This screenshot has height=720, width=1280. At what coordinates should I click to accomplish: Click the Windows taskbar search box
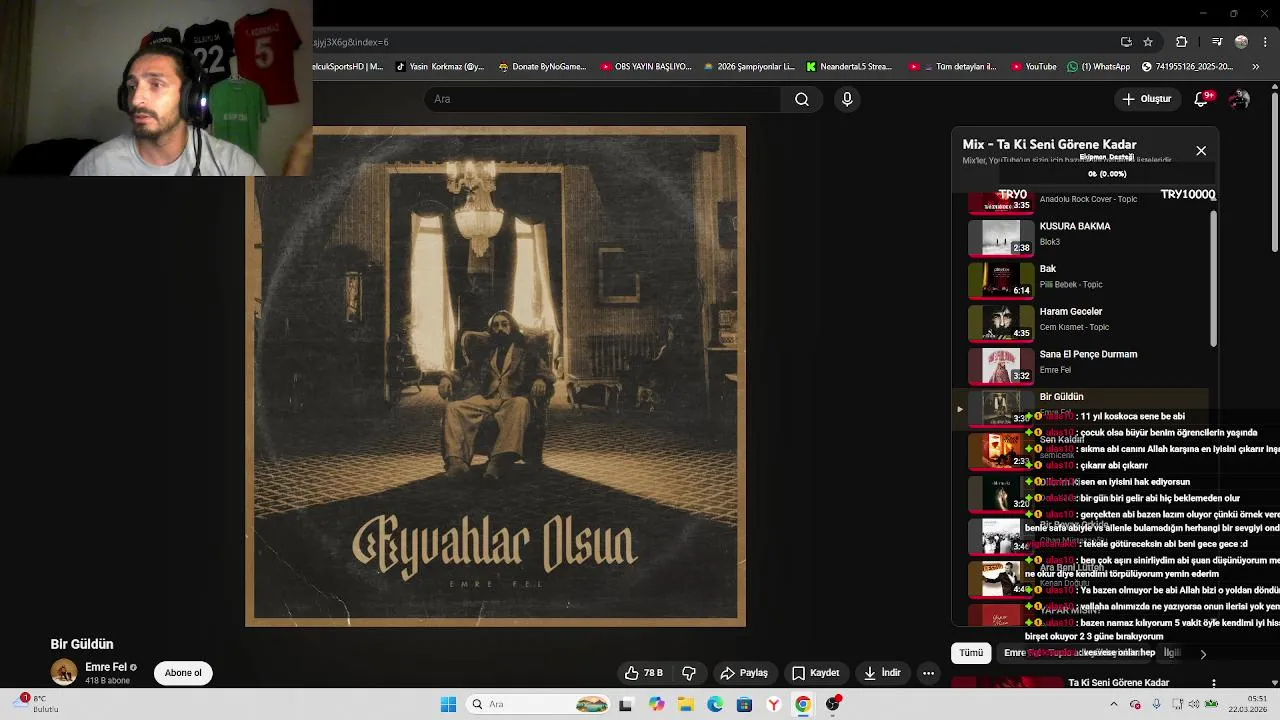click(x=540, y=704)
